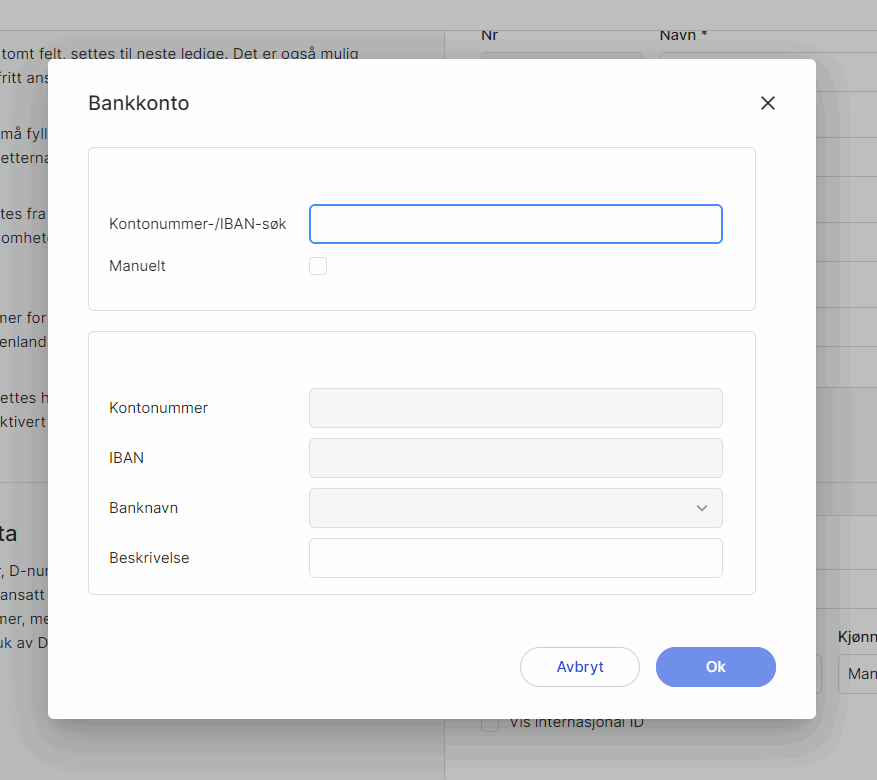Enable the Manuelt checkbox
Screen dimensions: 877x780
coord(318,266)
